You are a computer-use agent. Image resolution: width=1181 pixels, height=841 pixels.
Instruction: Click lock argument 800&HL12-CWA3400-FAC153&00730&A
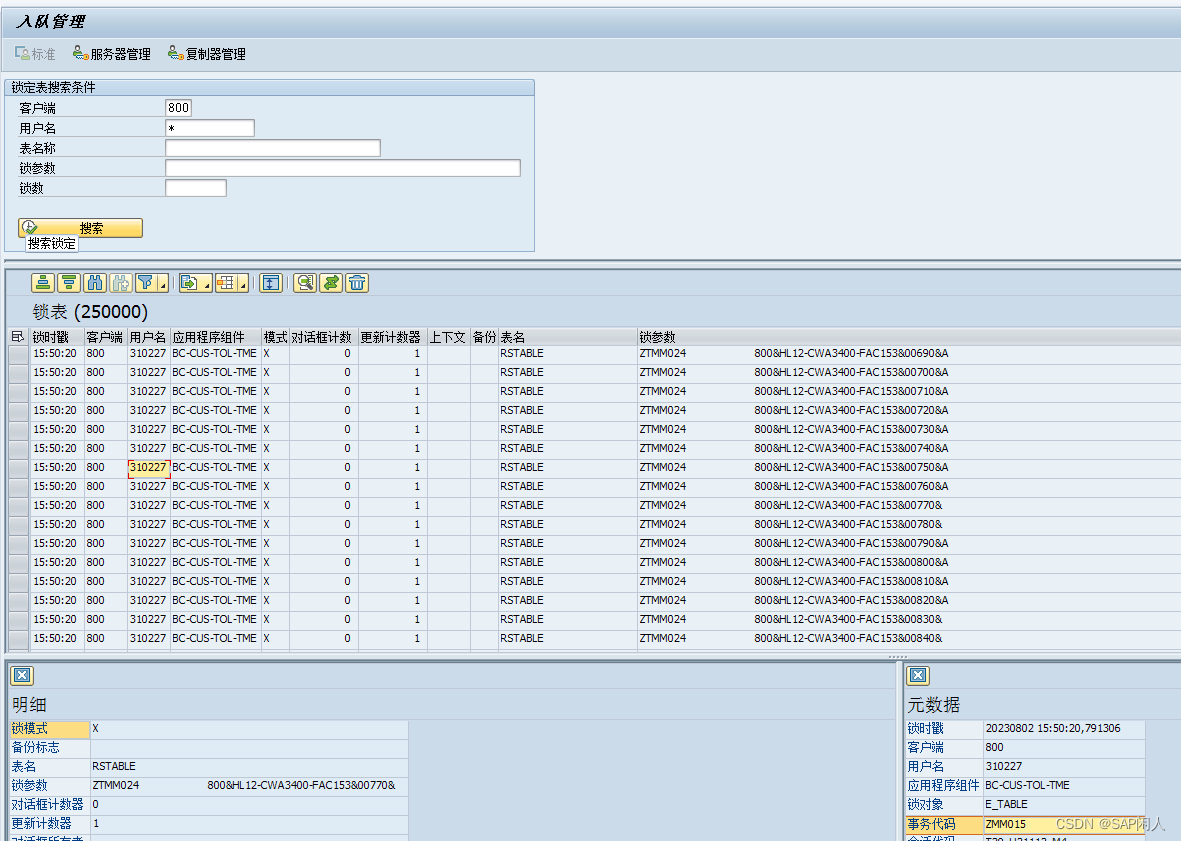click(x=851, y=429)
